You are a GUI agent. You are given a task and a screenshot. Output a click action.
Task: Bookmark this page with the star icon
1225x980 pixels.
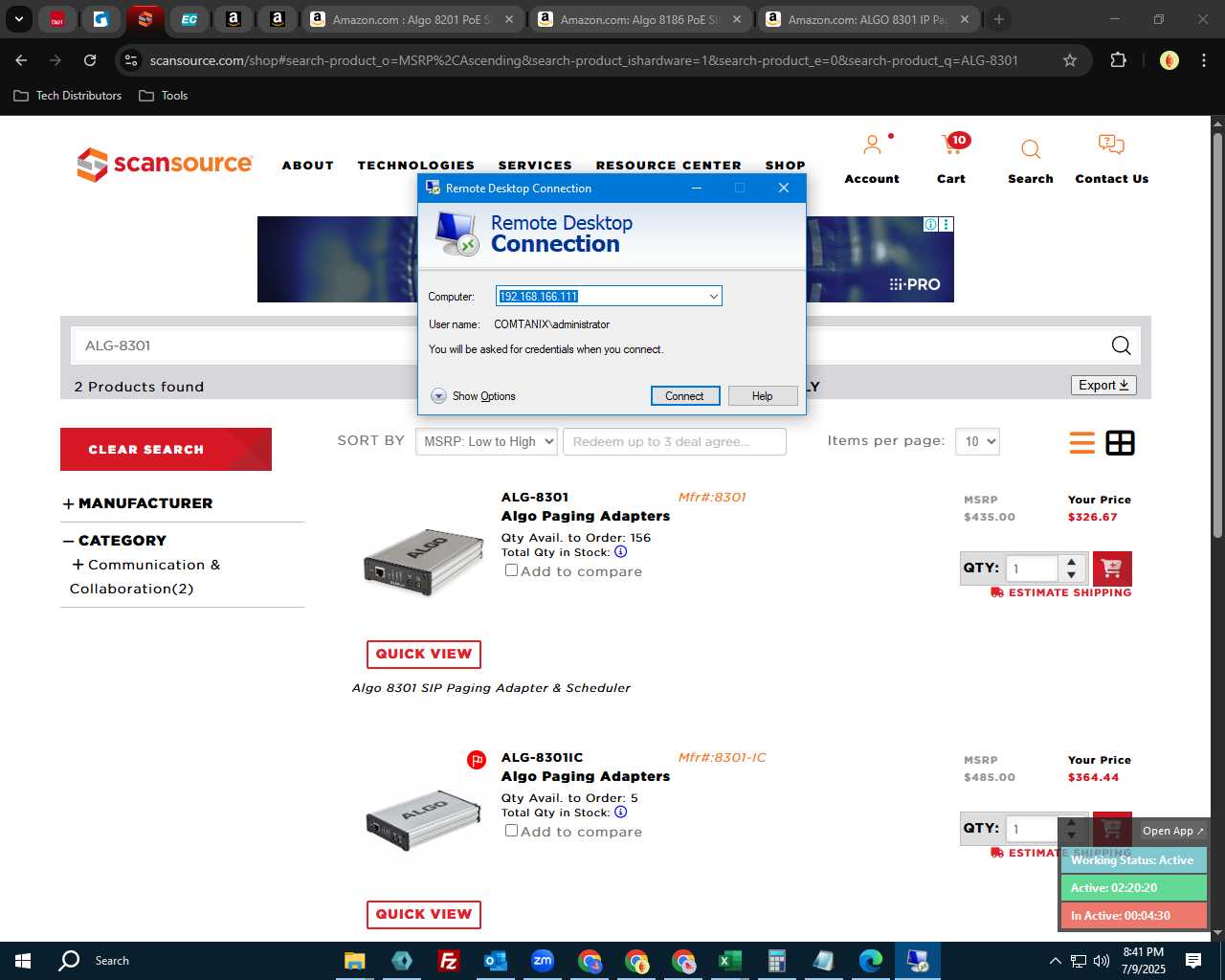coord(1070,60)
